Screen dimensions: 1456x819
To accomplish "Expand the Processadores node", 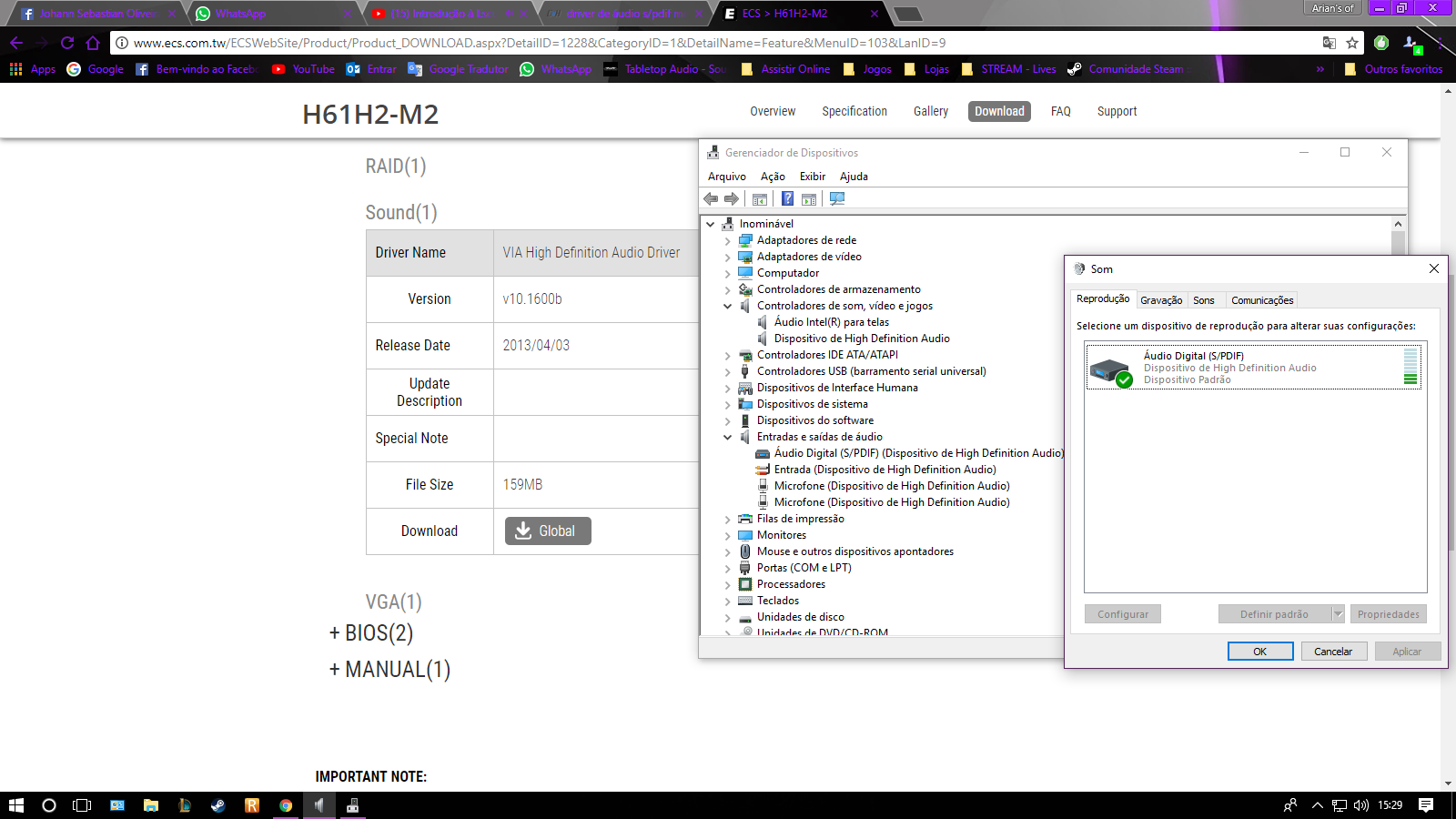I will click(727, 585).
